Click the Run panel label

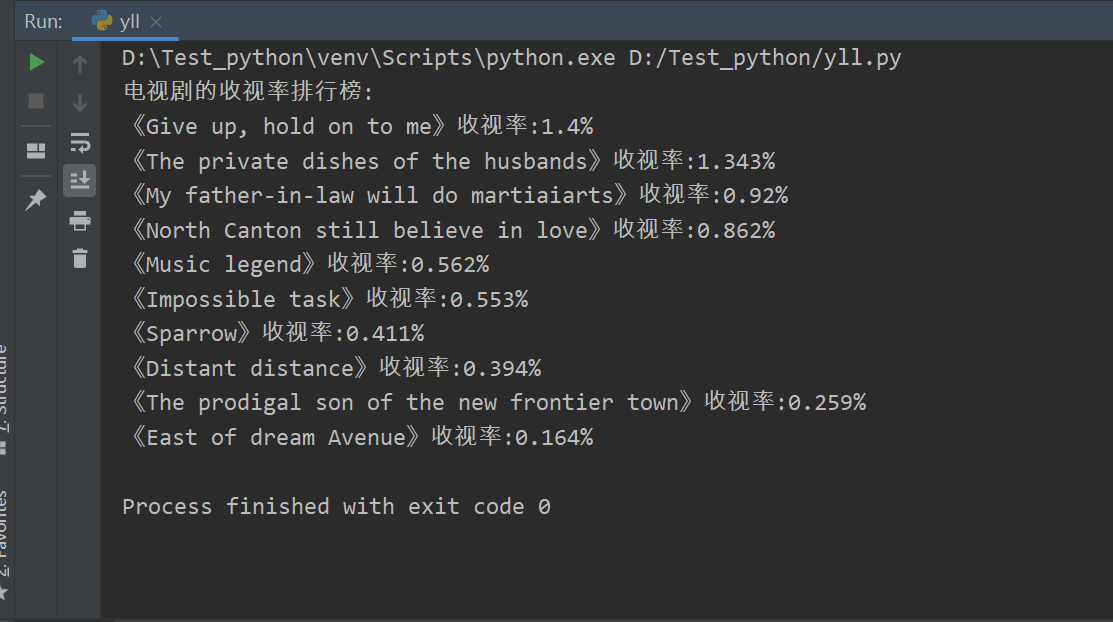[43, 21]
